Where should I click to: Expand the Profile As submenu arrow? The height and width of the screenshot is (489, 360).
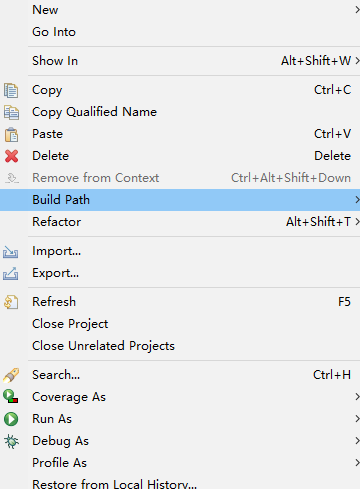(357, 463)
